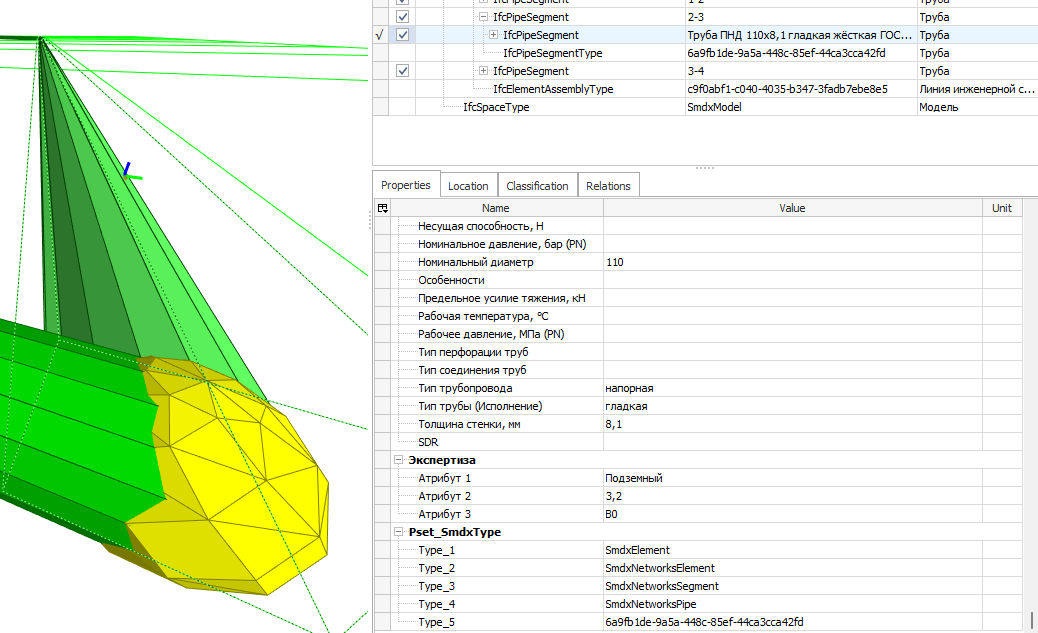1038x633 pixels.
Task: Go to the Relations tab
Action: (x=608, y=186)
